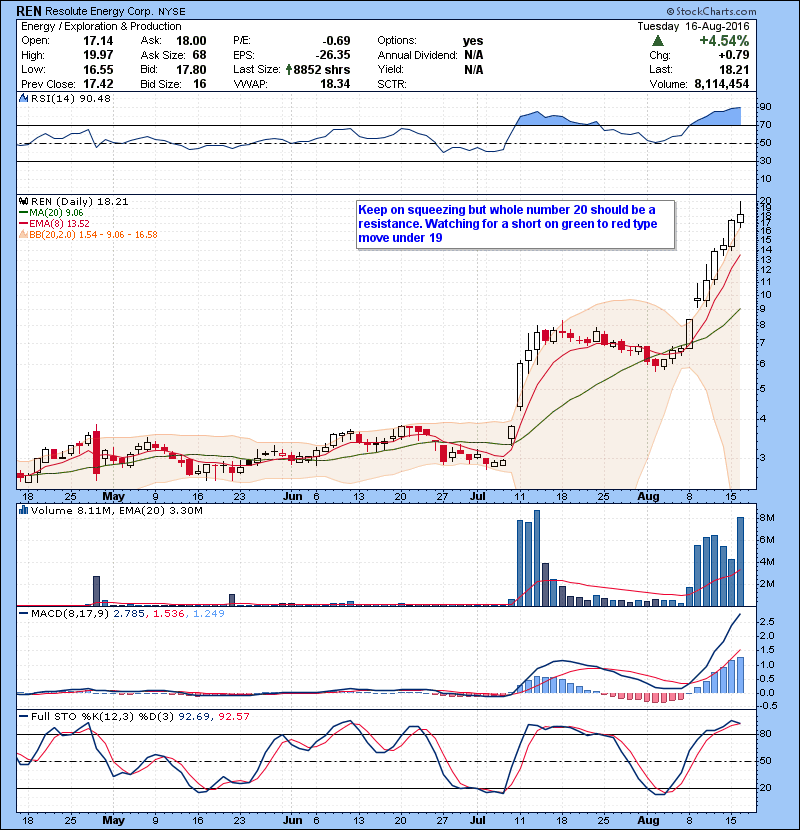Click the MACD(8,17,9) legend label
800x830 pixels.
coord(69,614)
